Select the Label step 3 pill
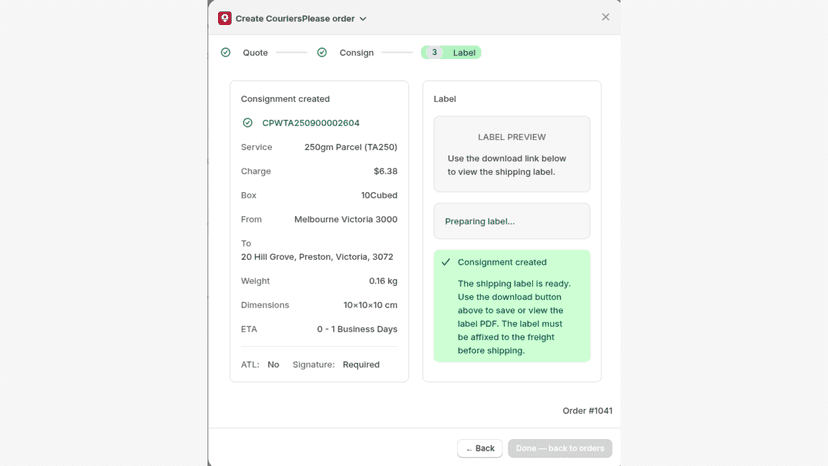This screenshot has width=828, height=466. (451, 52)
